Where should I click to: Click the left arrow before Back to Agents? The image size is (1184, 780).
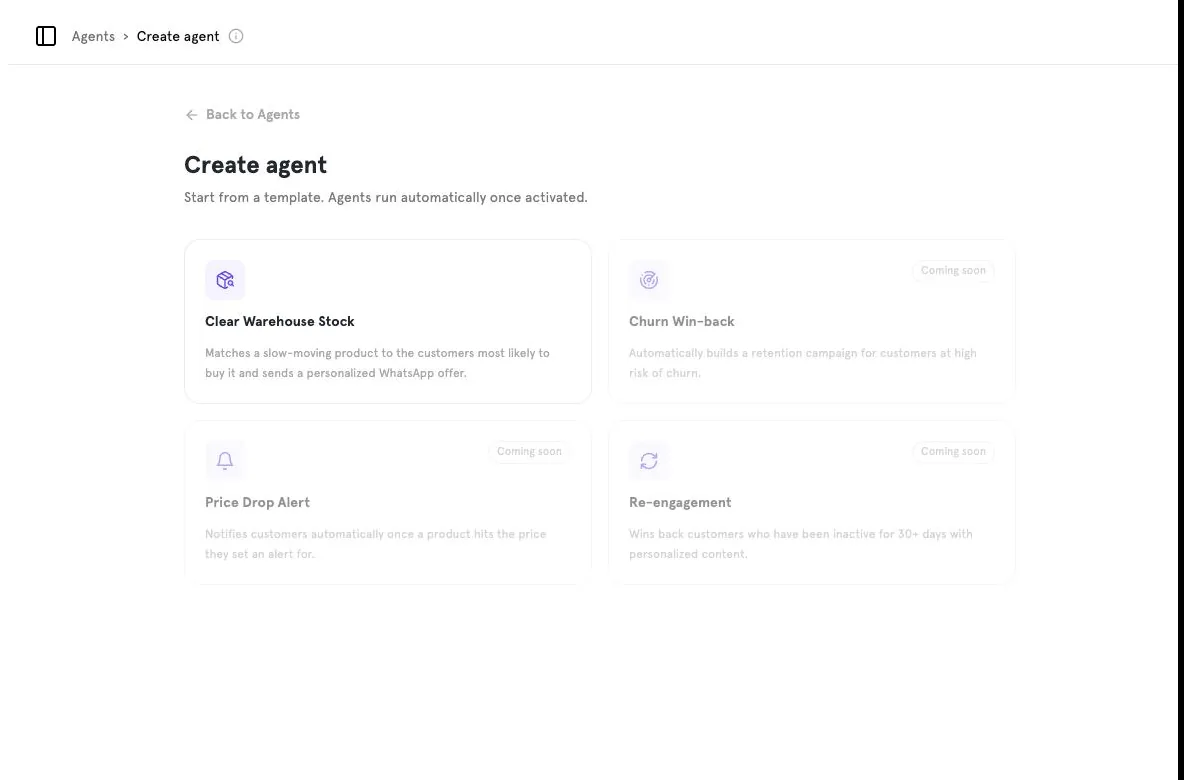[x=191, y=115]
